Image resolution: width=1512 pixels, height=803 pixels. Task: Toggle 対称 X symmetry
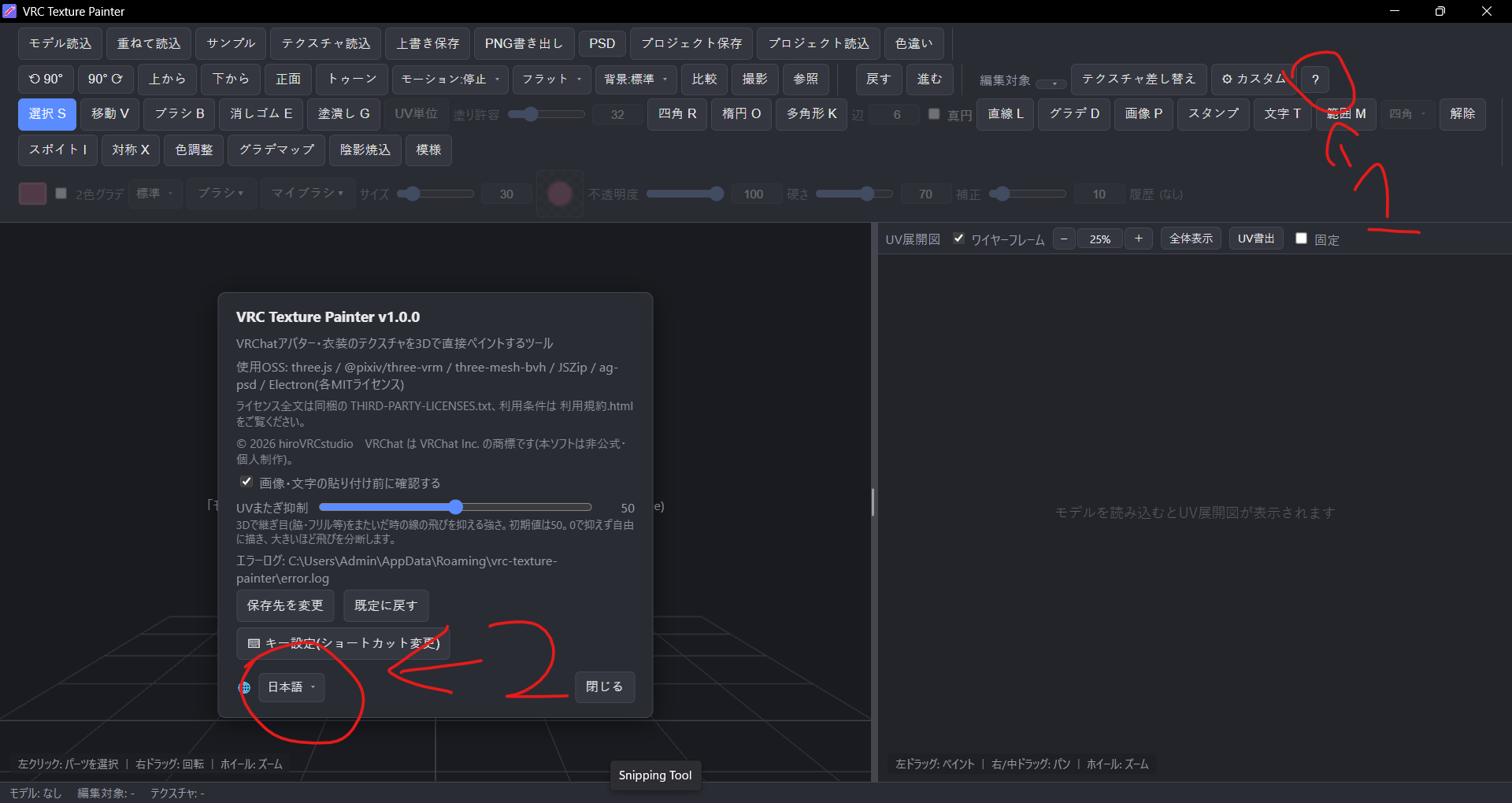pos(131,150)
